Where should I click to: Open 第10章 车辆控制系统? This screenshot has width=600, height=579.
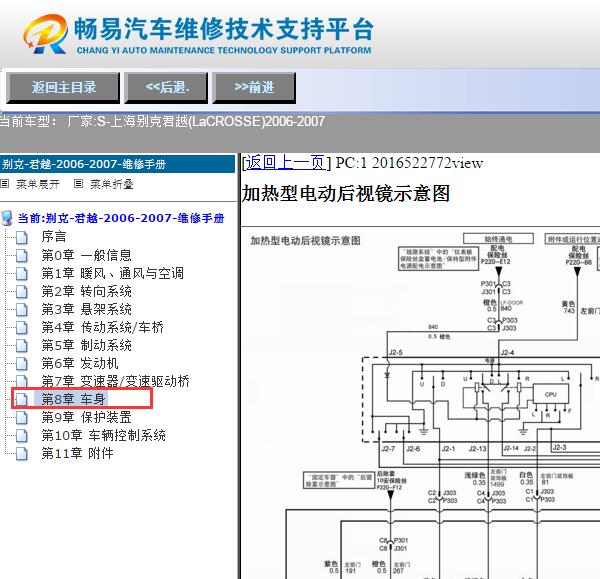104,435
